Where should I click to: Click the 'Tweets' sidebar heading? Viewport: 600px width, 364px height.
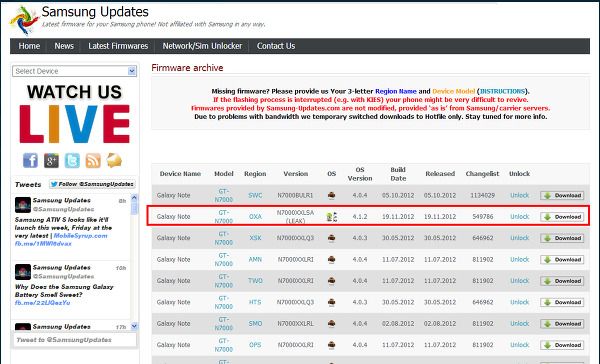click(x=28, y=184)
